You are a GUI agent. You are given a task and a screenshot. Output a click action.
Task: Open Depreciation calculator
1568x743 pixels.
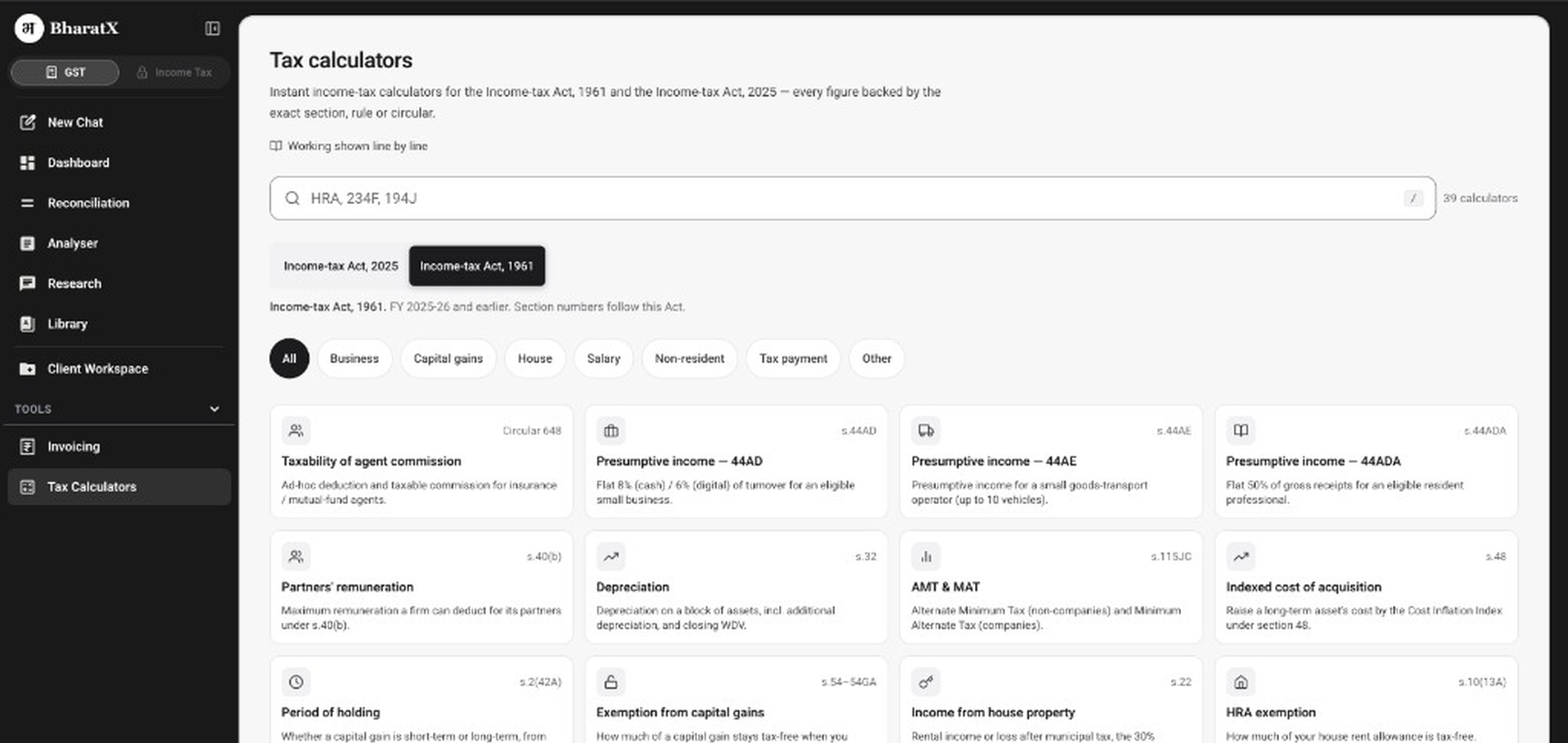pos(736,587)
